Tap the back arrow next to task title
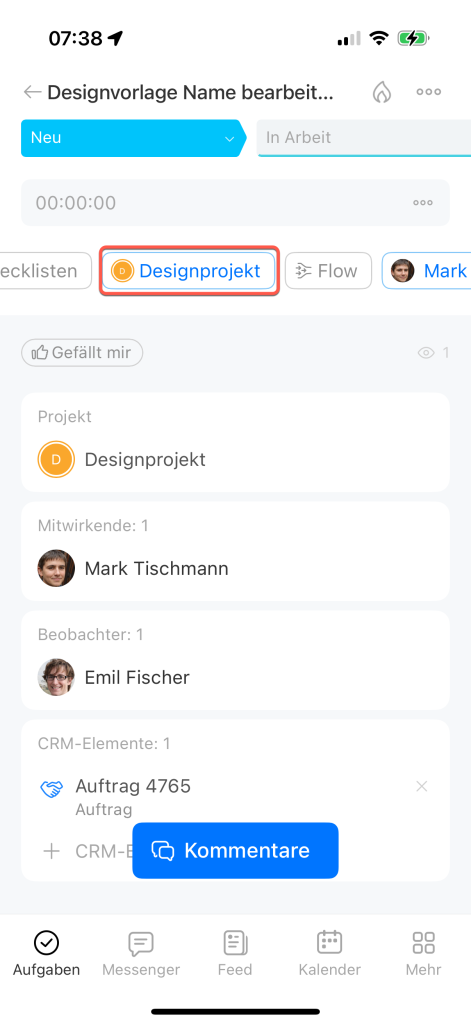Image resolution: width=471 pixels, height=1024 pixels. [32, 92]
